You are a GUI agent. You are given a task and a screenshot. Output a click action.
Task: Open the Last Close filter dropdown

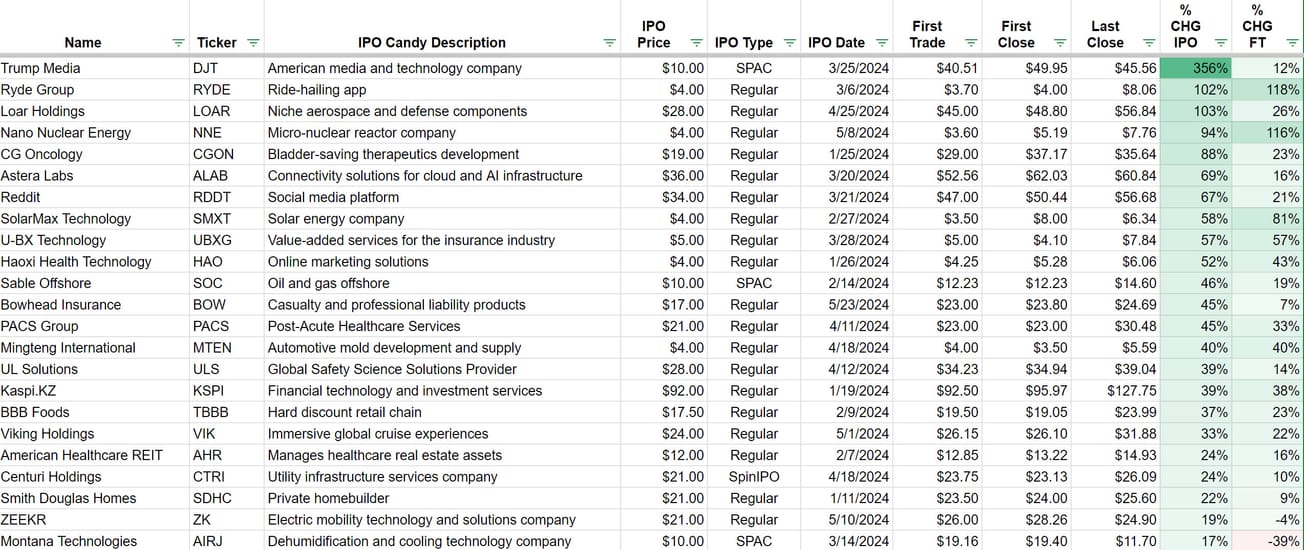coord(1147,43)
